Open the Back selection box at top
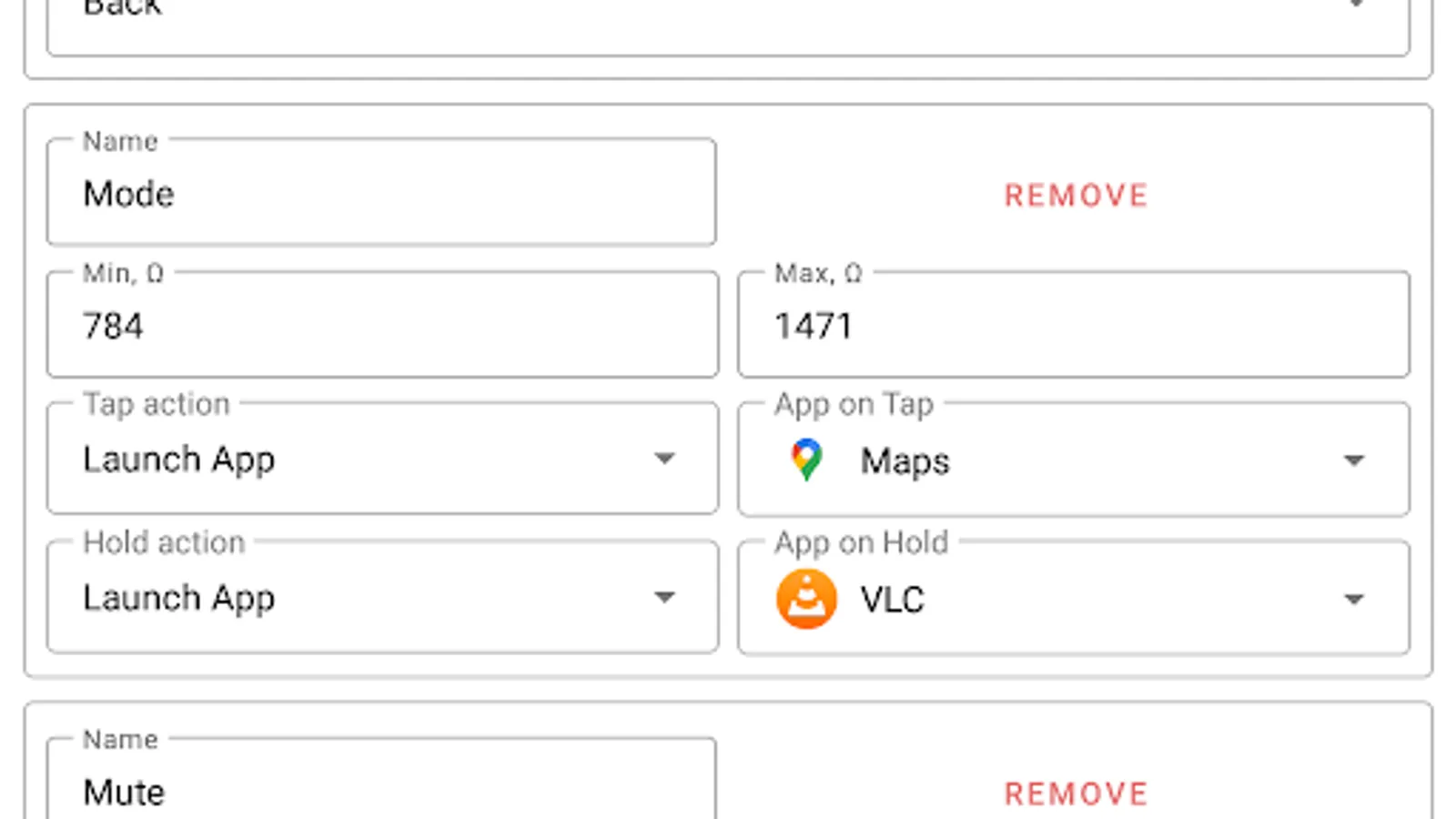Screen dimensions: 1456x819 728,27
